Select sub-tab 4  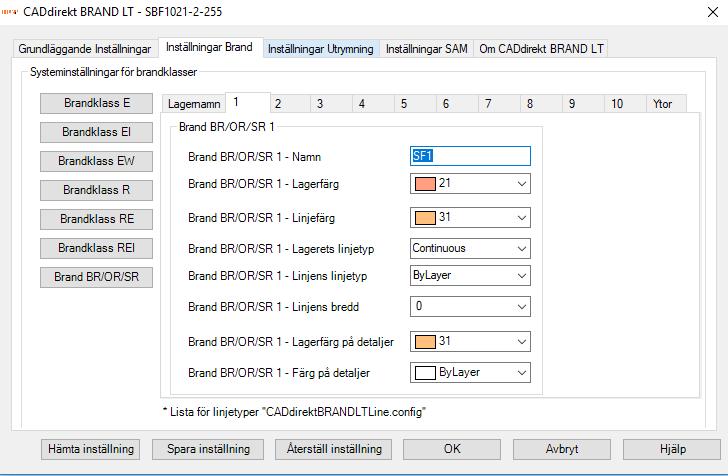coord(373,104)
